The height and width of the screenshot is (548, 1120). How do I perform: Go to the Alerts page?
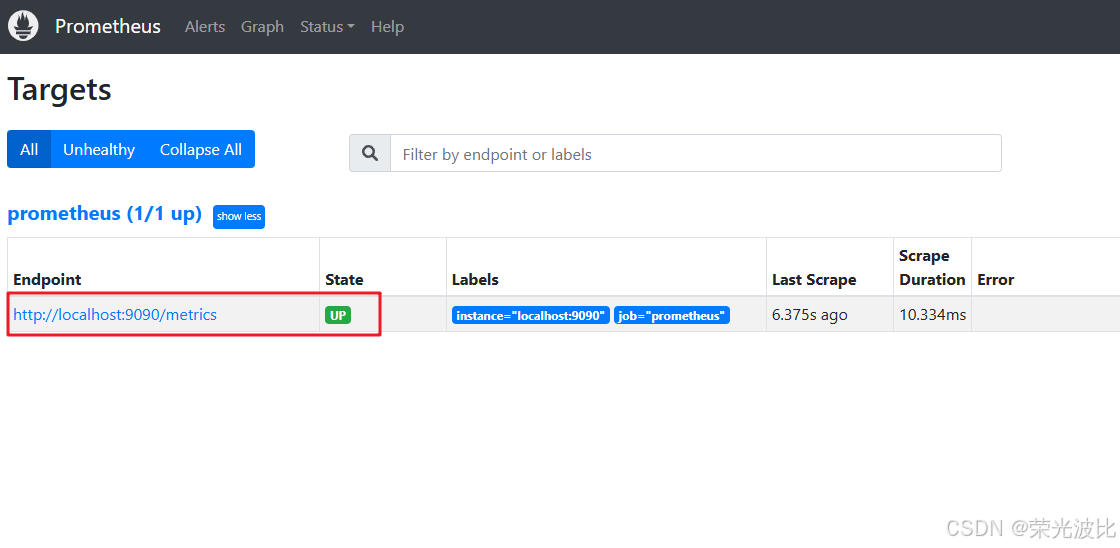[205, 26]
